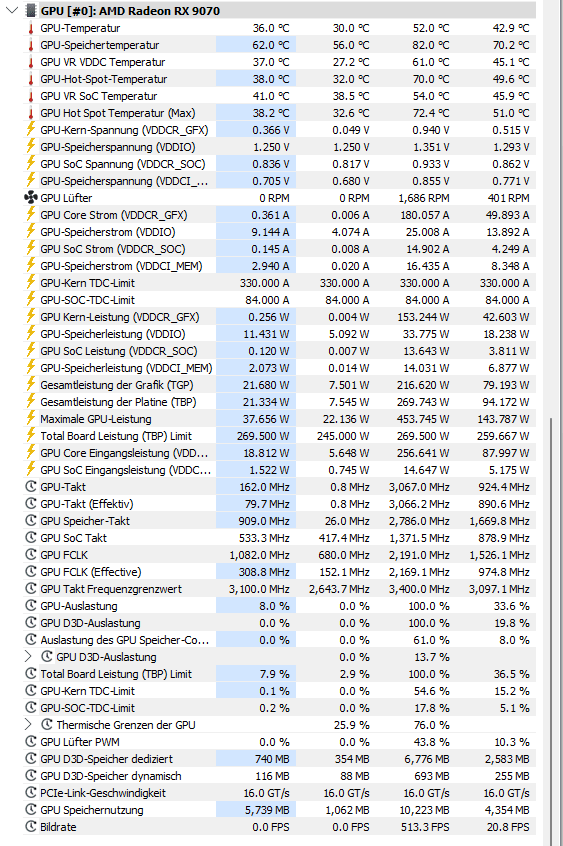Expand Thermische Grenzen der GPU group
This screenshot has height=846, width=563.
click(x=29, y=725)
